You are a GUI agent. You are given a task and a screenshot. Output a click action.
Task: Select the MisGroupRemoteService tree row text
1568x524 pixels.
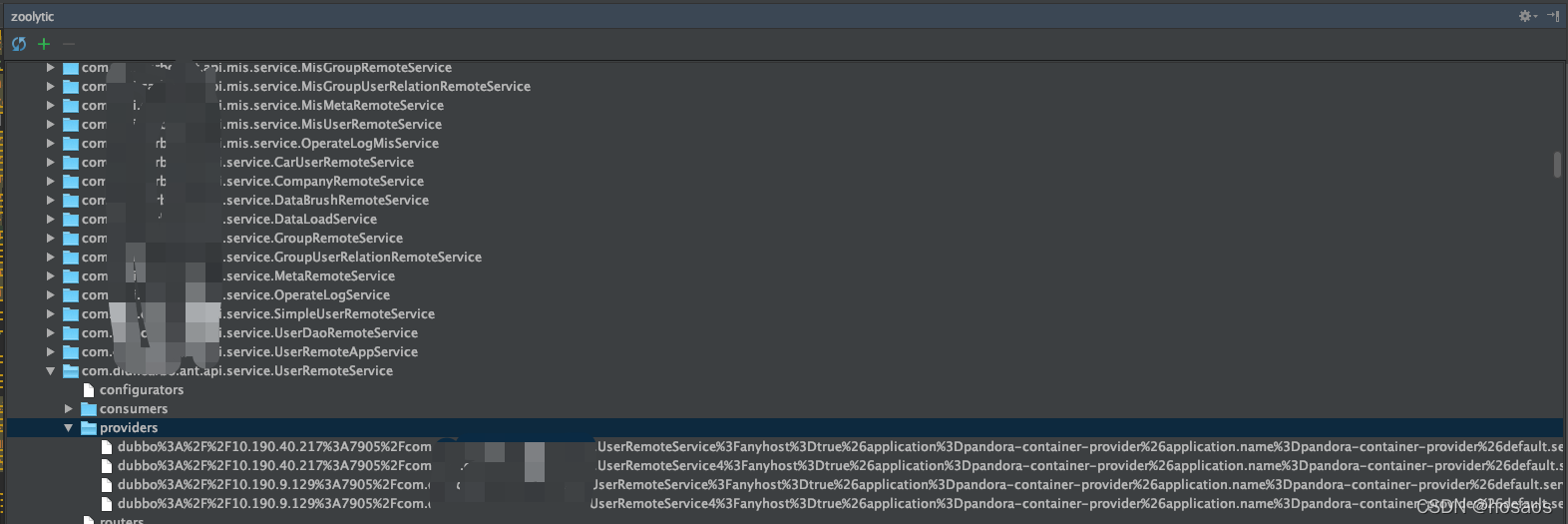pyautogui.click(x=266, y=68)
